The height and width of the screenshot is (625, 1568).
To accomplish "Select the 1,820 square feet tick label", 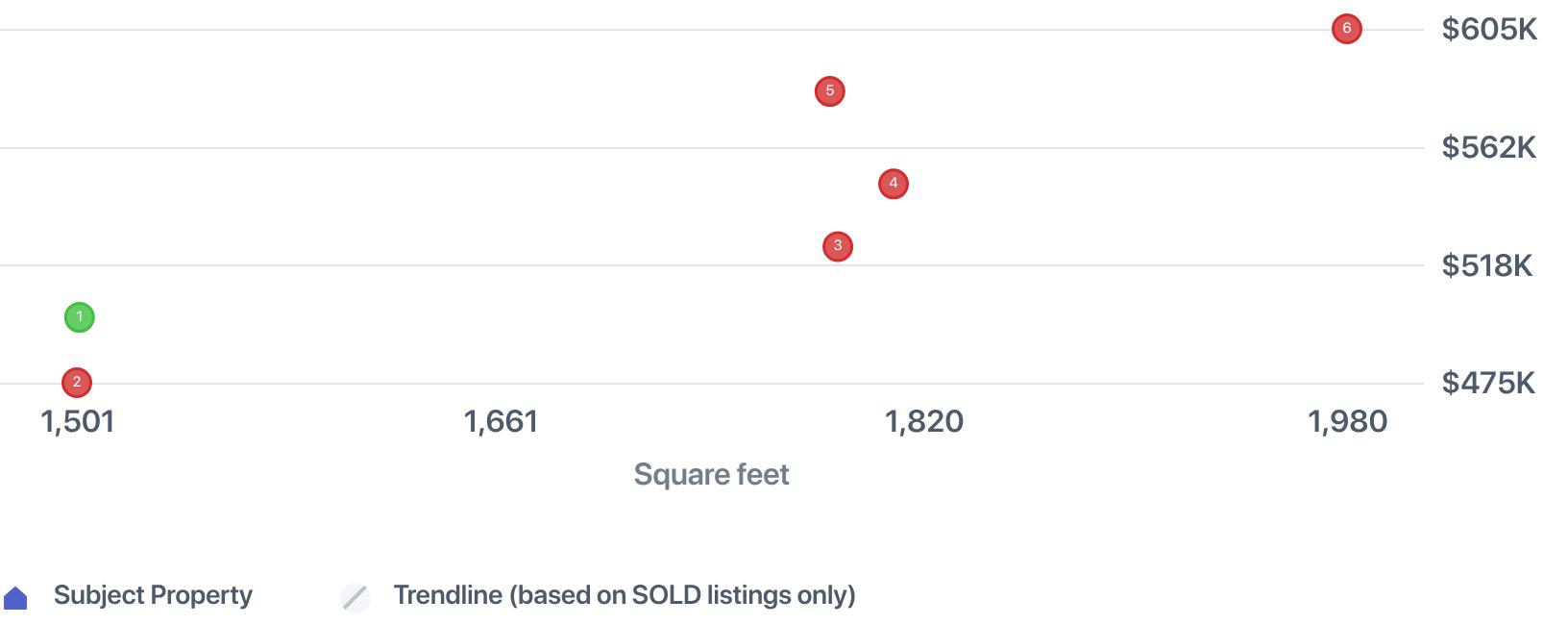I will tap(923, 421).
